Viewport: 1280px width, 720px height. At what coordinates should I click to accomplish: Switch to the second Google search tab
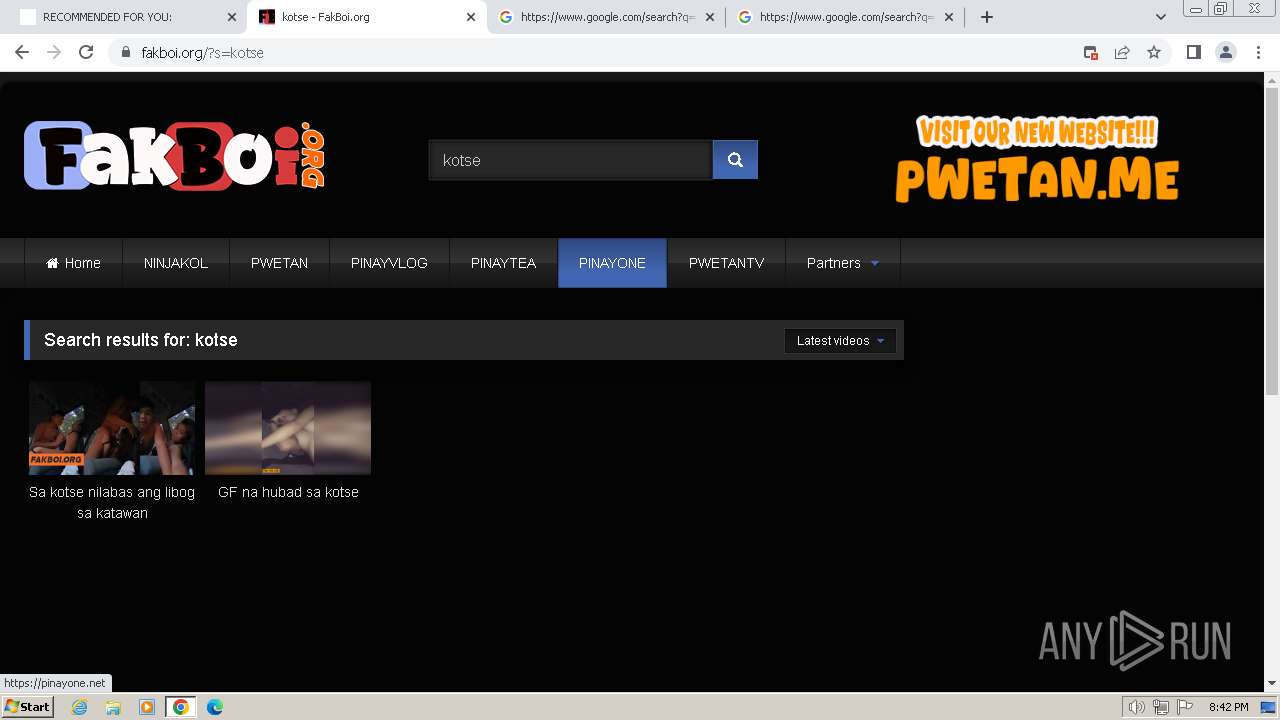846,17
